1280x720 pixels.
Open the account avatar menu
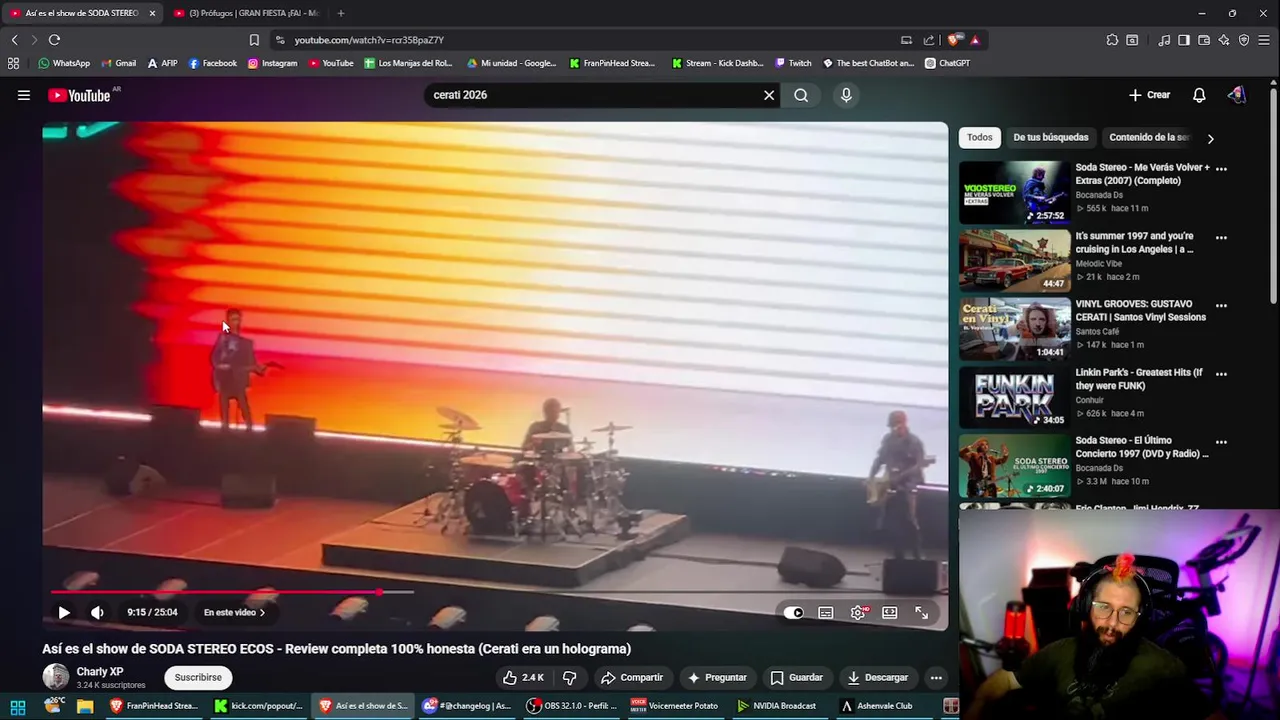(x=1237, y=95)
